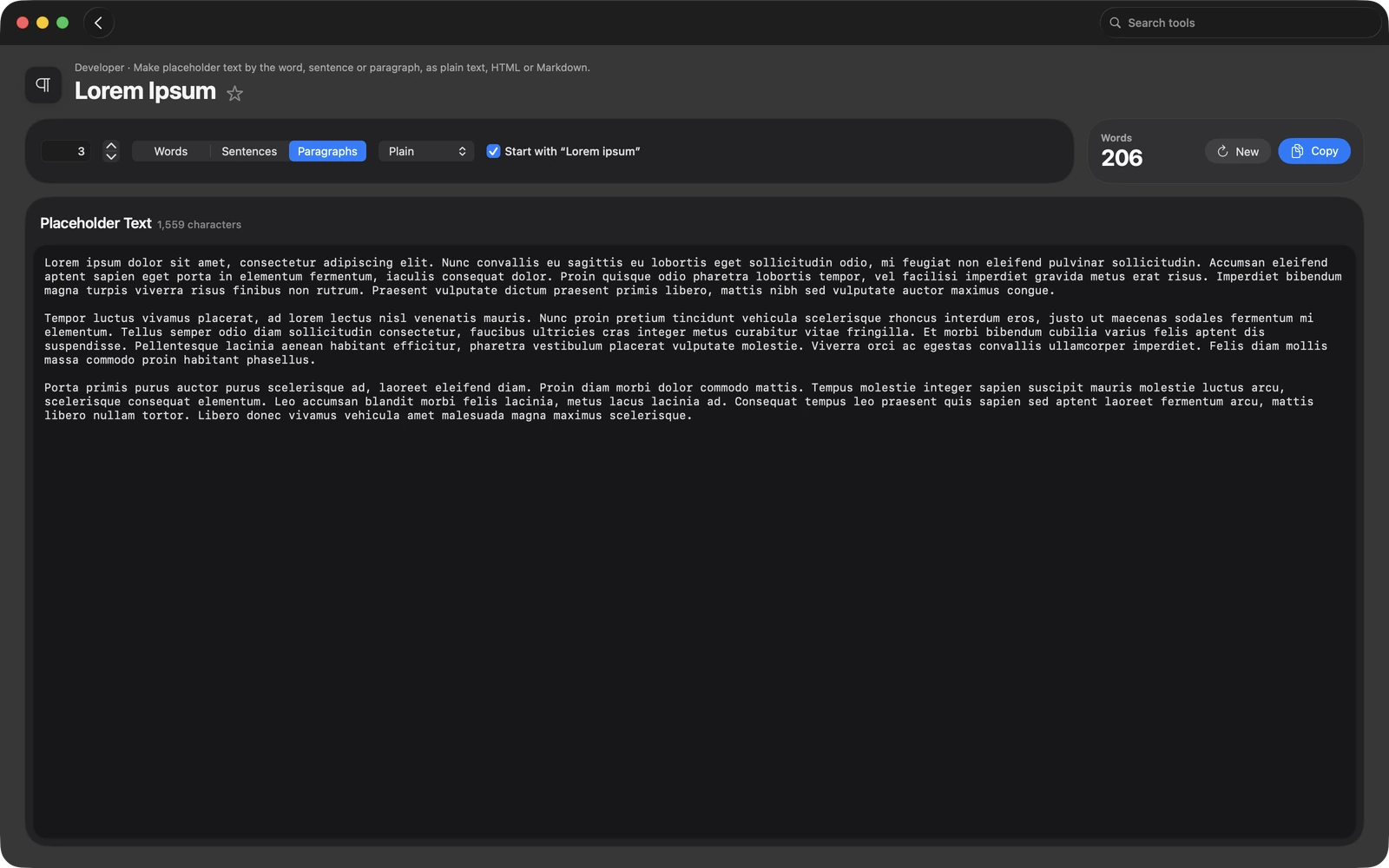Favorite Lorem Ipsum with the star icon
The image size is (1389, 868).
(x=234, y=93)
